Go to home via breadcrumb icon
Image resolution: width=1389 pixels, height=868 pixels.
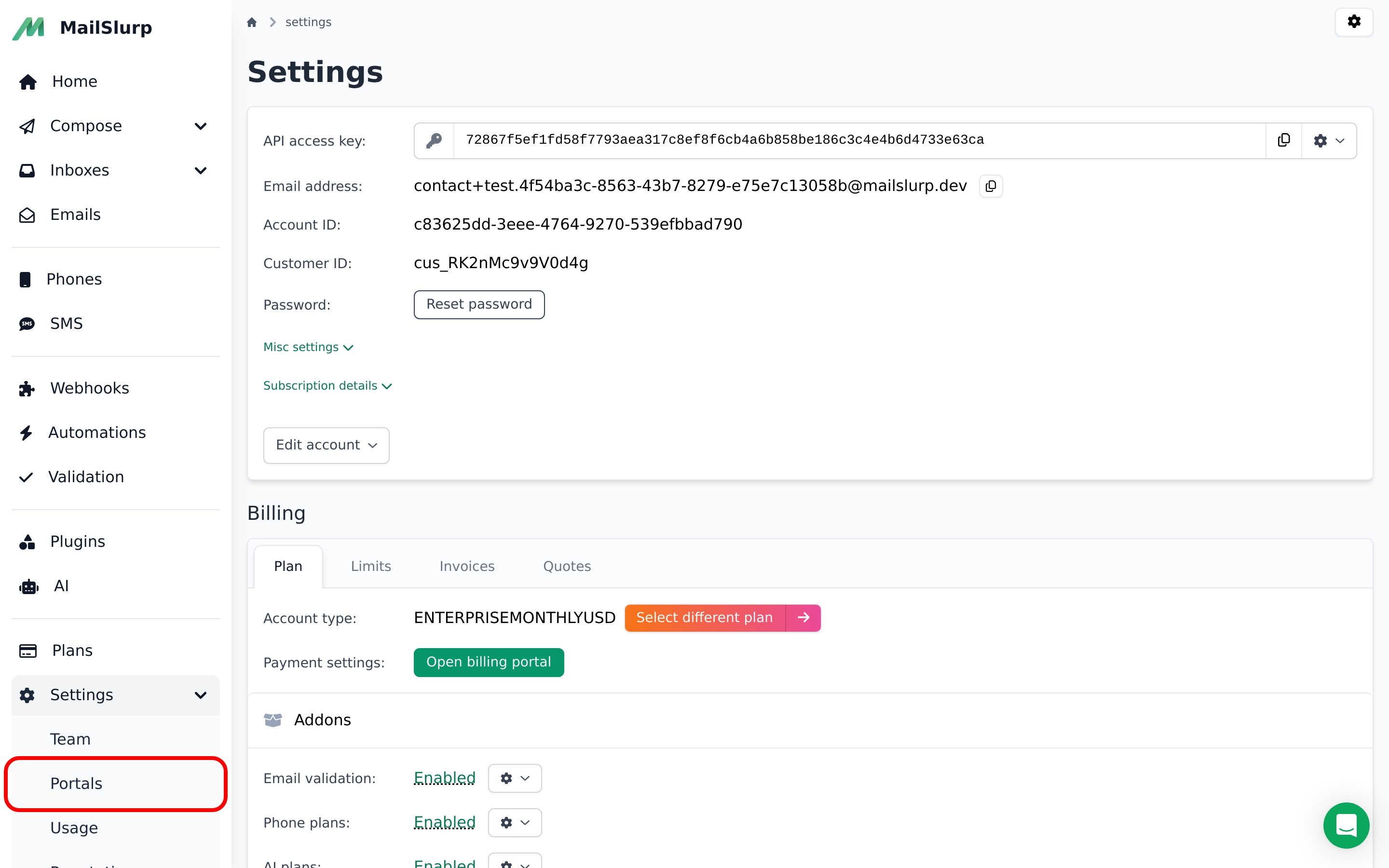[x=251, y=22]
